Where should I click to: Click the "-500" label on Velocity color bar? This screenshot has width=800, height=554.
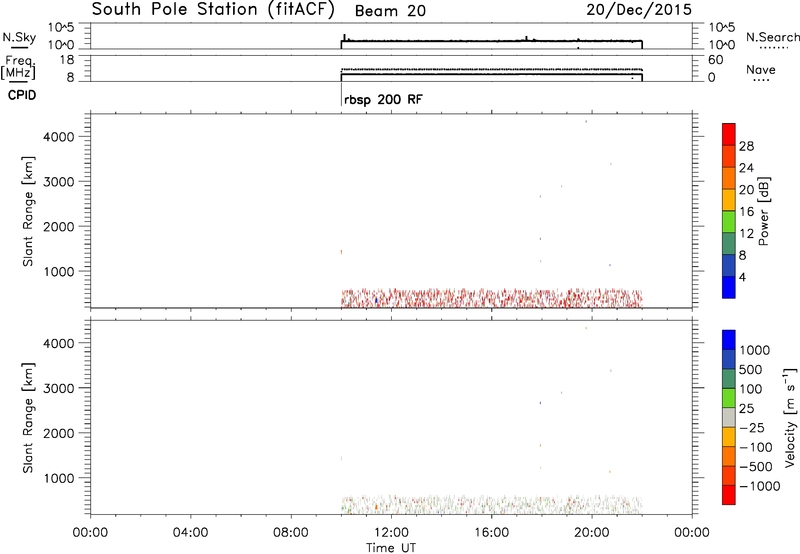point(756,466)
